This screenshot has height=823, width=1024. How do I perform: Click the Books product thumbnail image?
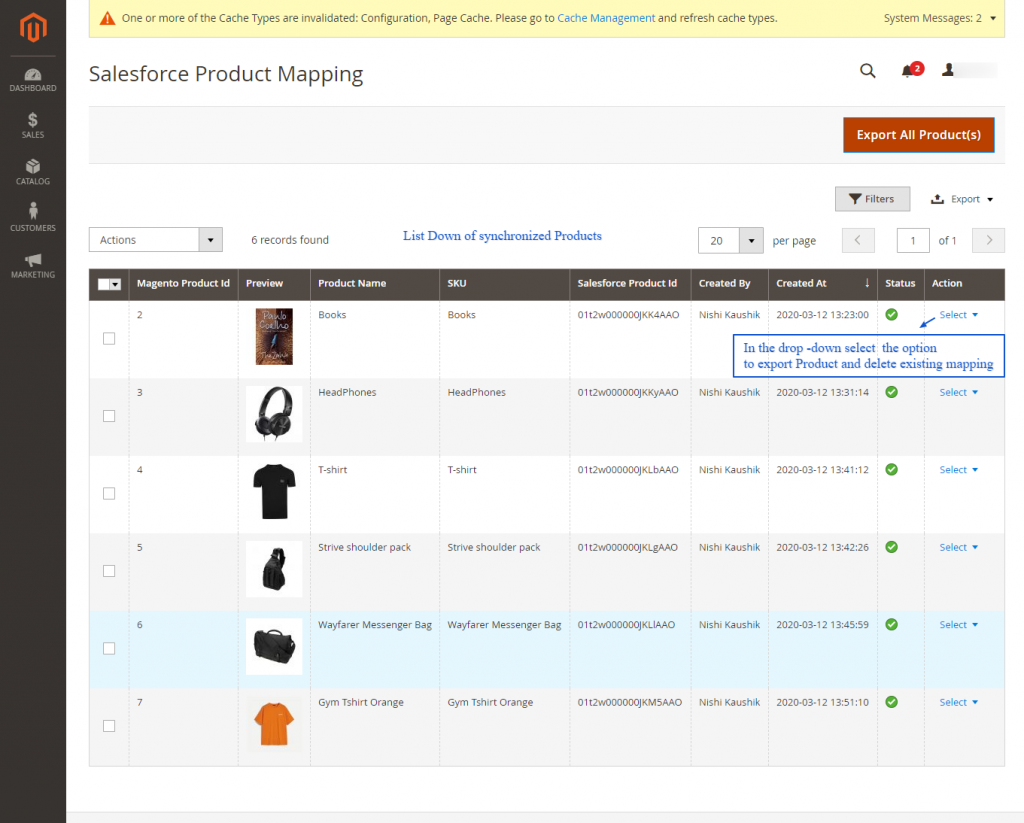coord(274,338)
